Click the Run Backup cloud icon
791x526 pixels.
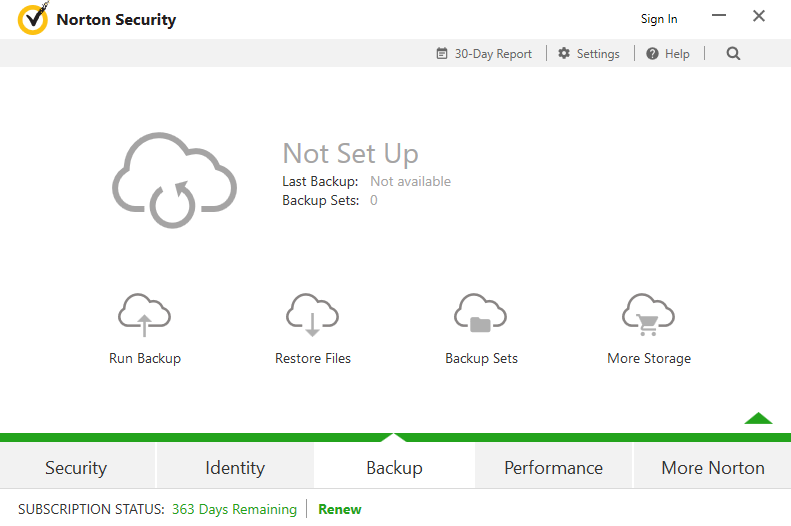[x=144, y=315]
